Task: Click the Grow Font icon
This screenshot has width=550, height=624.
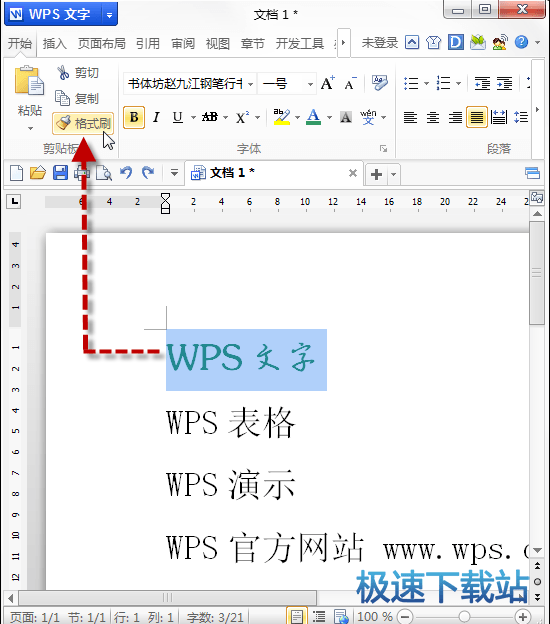Action: click(328, 83)
